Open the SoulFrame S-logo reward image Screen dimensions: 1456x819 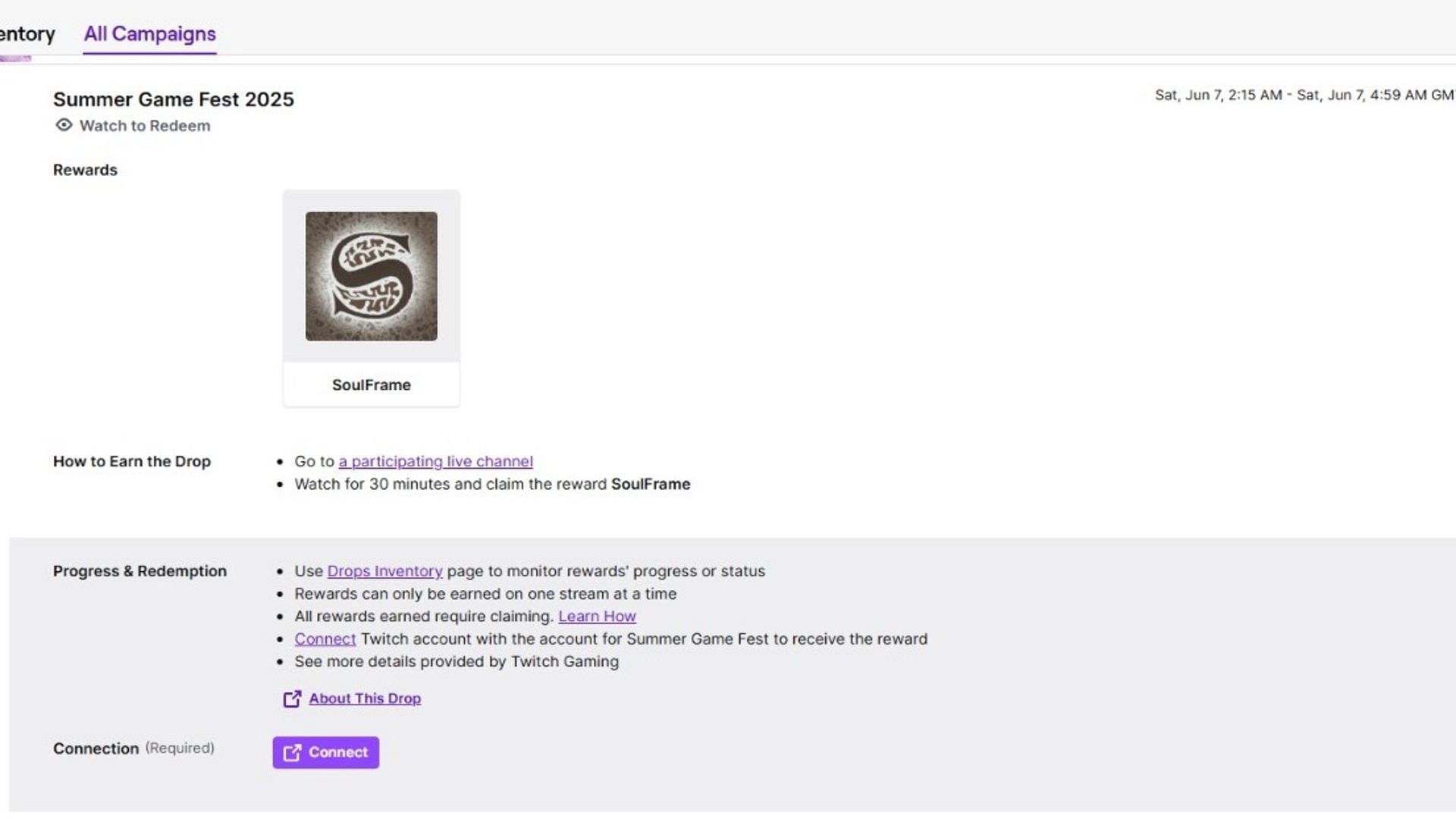coord(371,276)
